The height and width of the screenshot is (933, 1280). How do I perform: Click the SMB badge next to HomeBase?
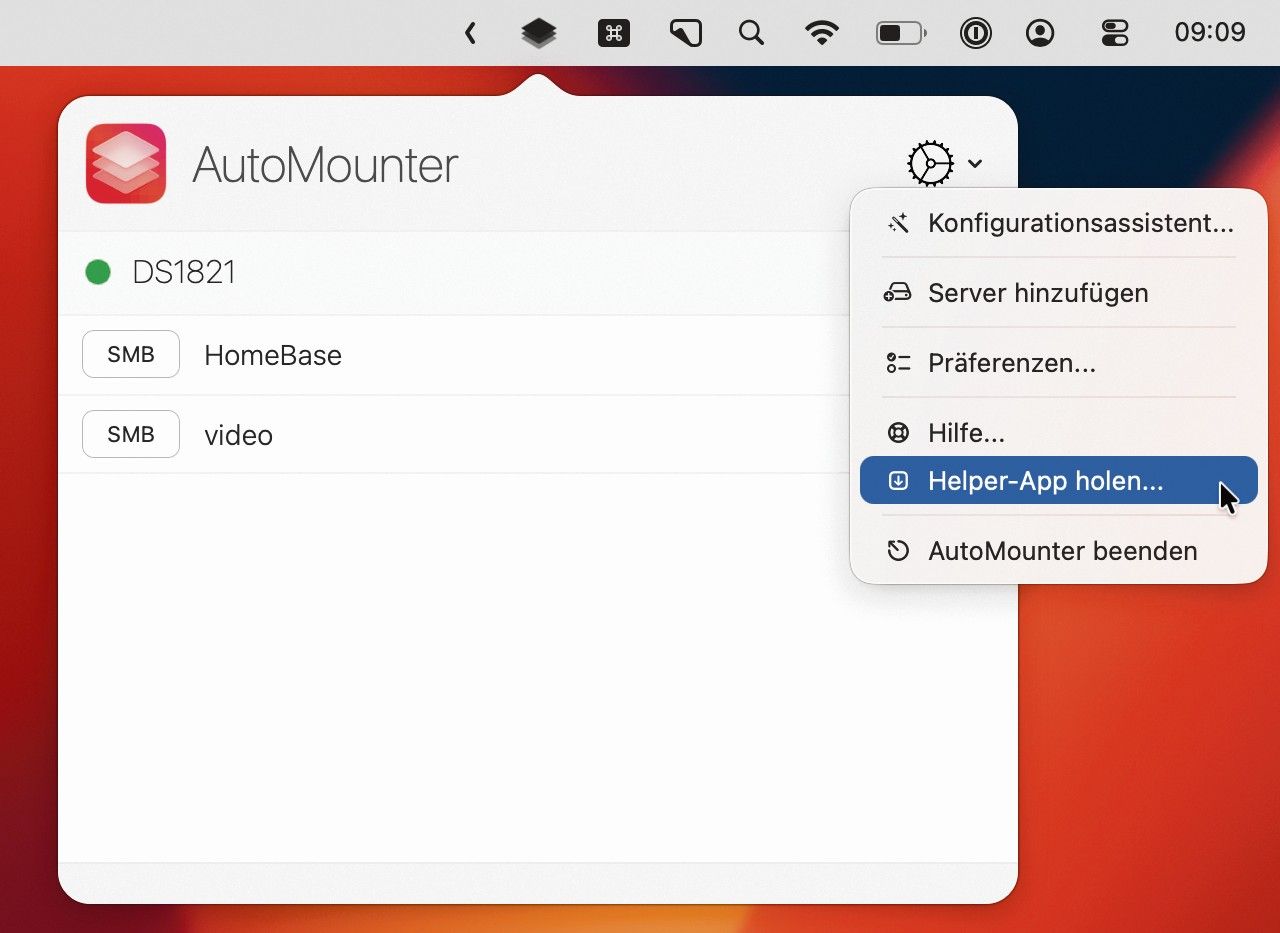click(131, 354)
